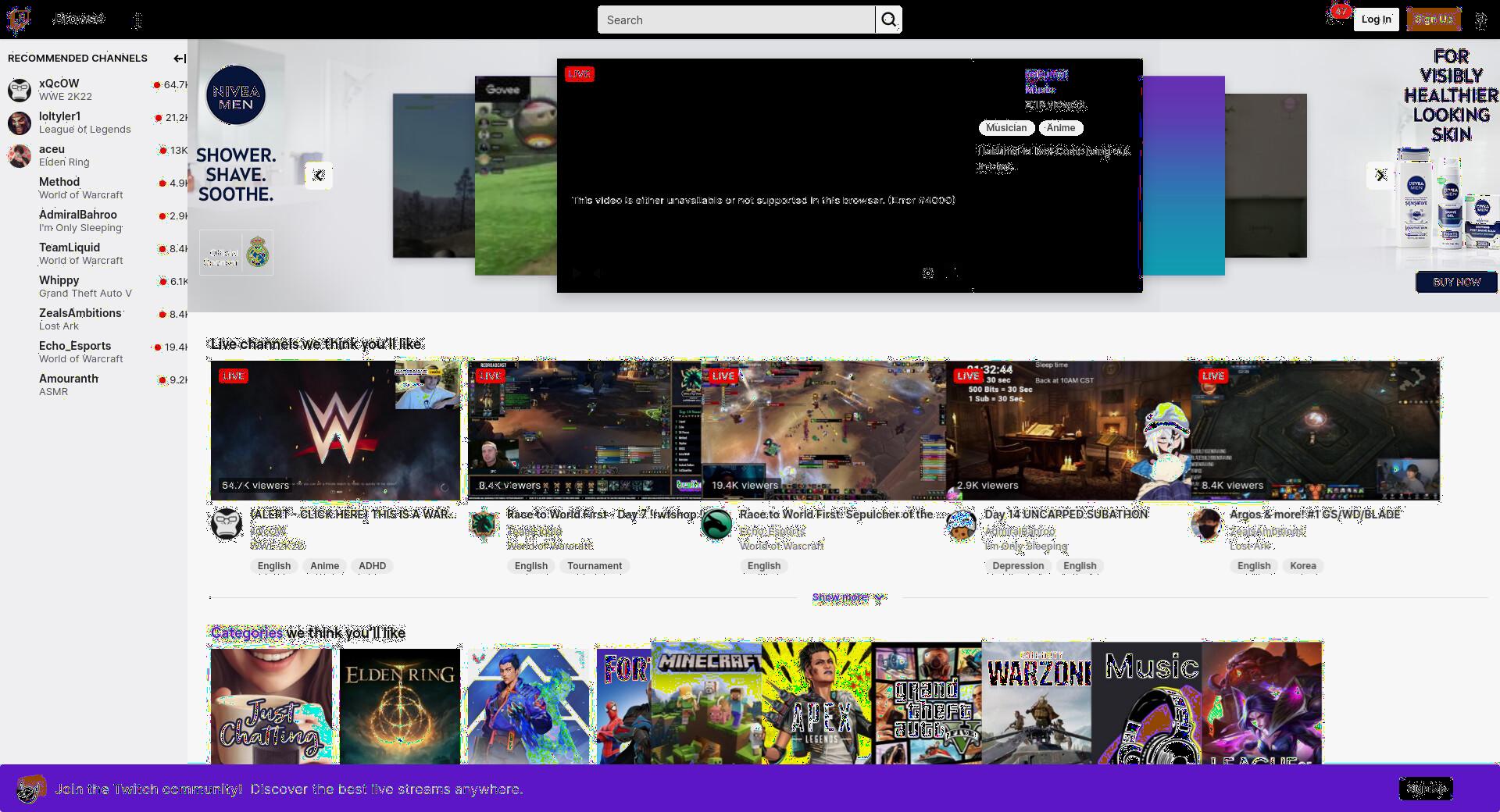Open featured player settings gear
The image size is (1500, 812).
928,273
